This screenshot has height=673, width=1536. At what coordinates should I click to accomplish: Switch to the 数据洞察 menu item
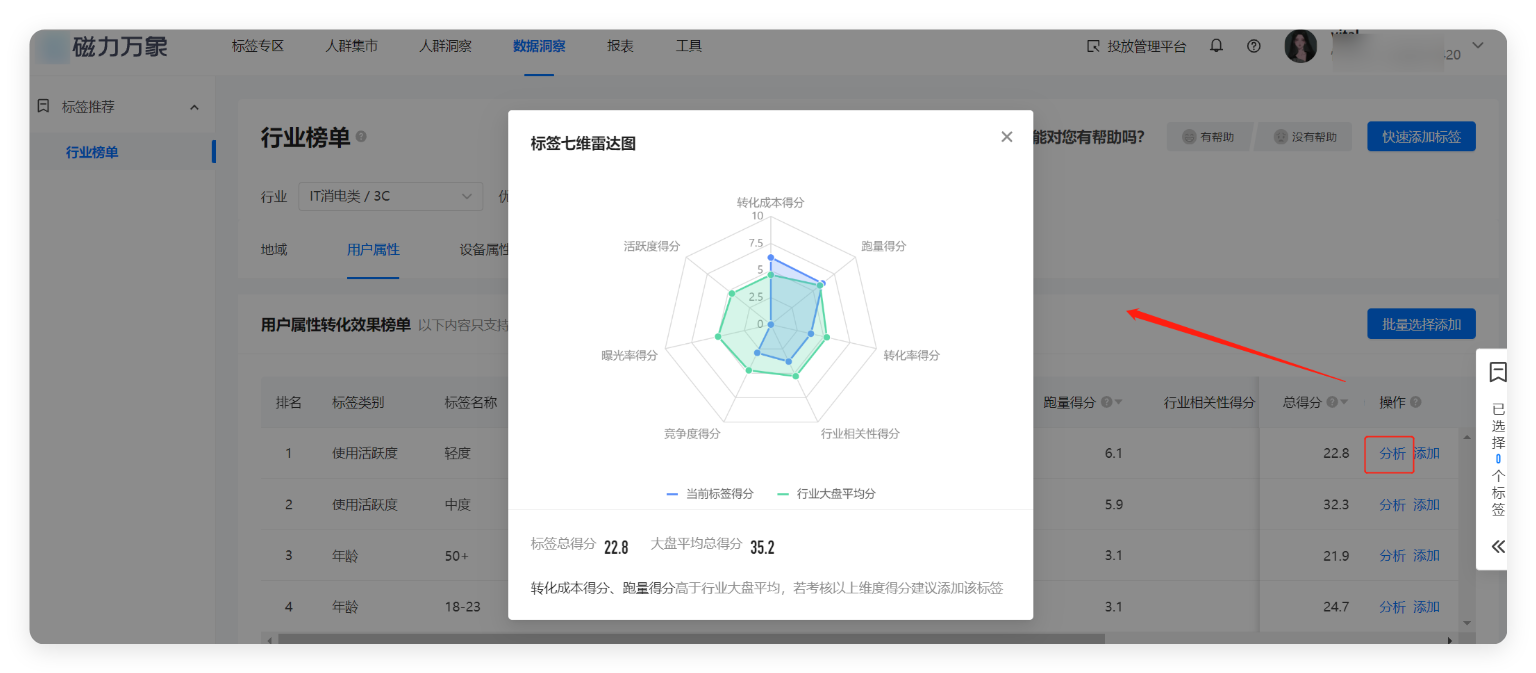point(540,45)
